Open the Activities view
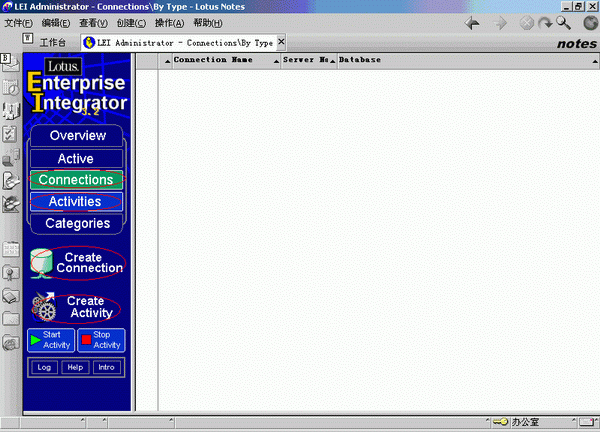 pos(76,201)
